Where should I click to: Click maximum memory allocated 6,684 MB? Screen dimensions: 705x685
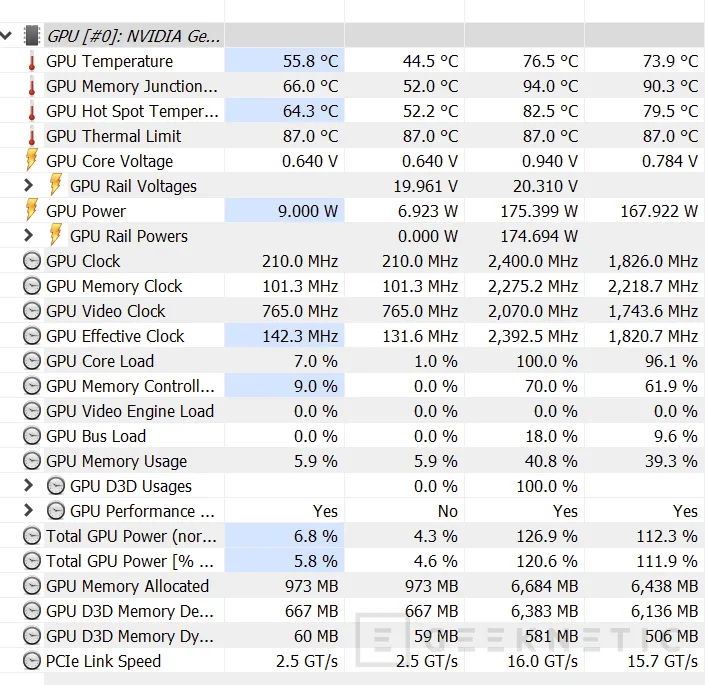tap(544, 586)
